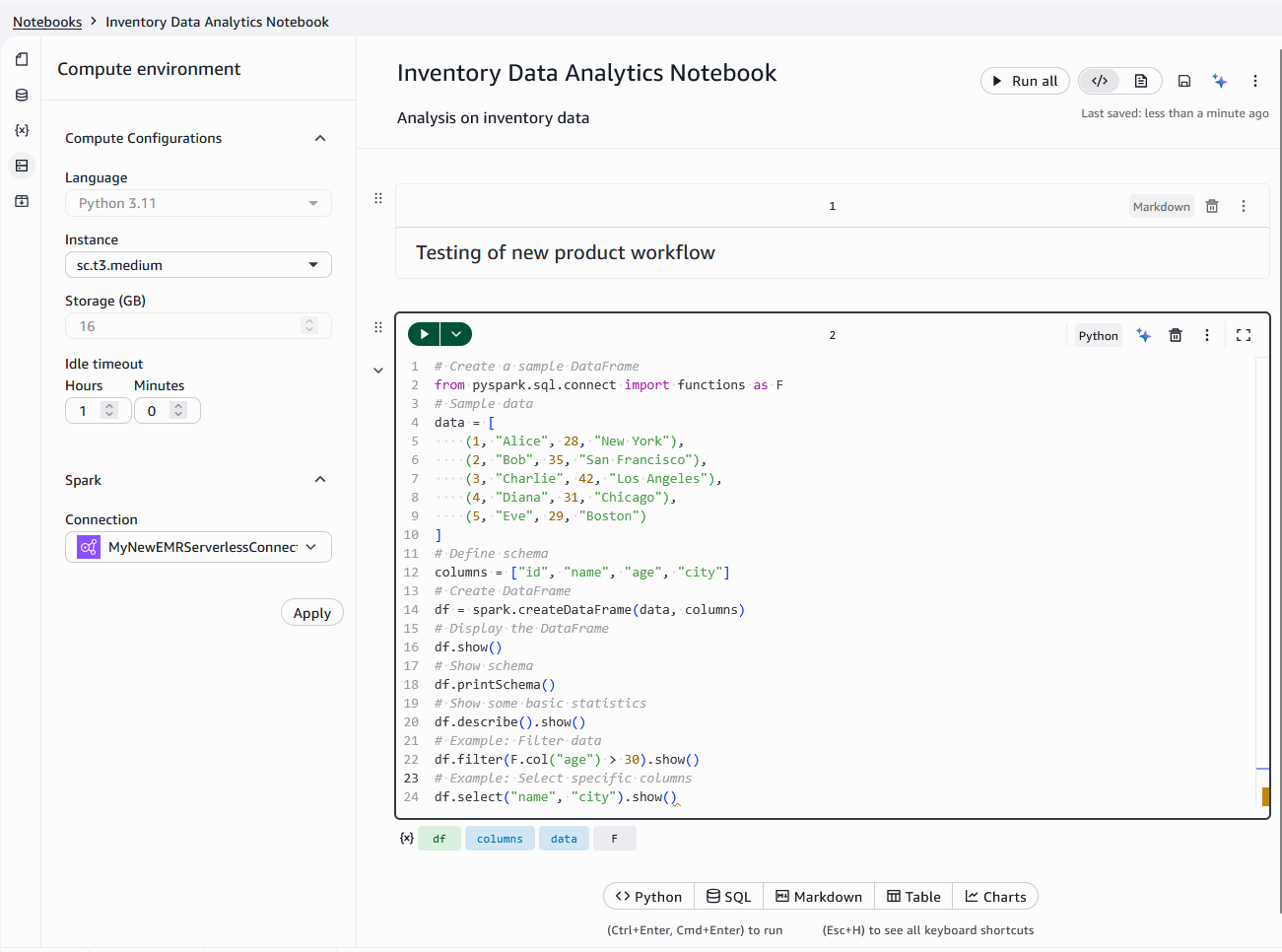Grab the drag handle of cell 2
The width and height of the screenshot is (1282, 952).
[377, 327]
